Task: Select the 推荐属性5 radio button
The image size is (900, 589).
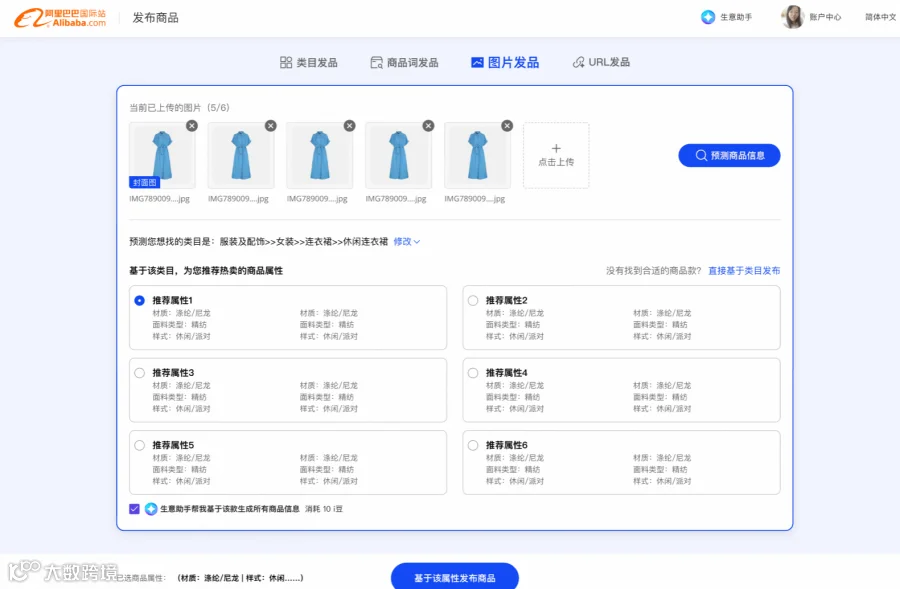Action: click(x=139, y=445)
